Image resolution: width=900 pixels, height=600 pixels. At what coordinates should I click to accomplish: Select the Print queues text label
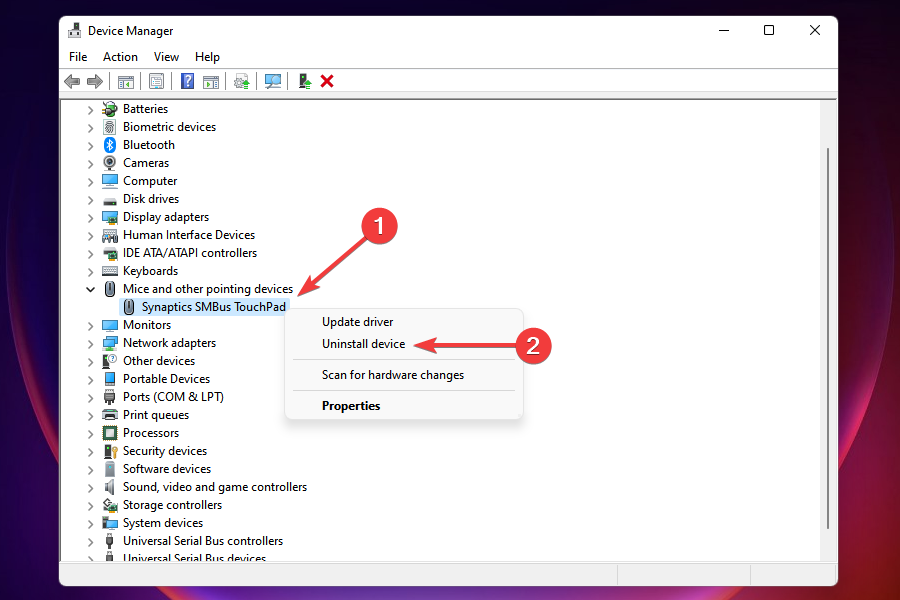click(156, 415)
